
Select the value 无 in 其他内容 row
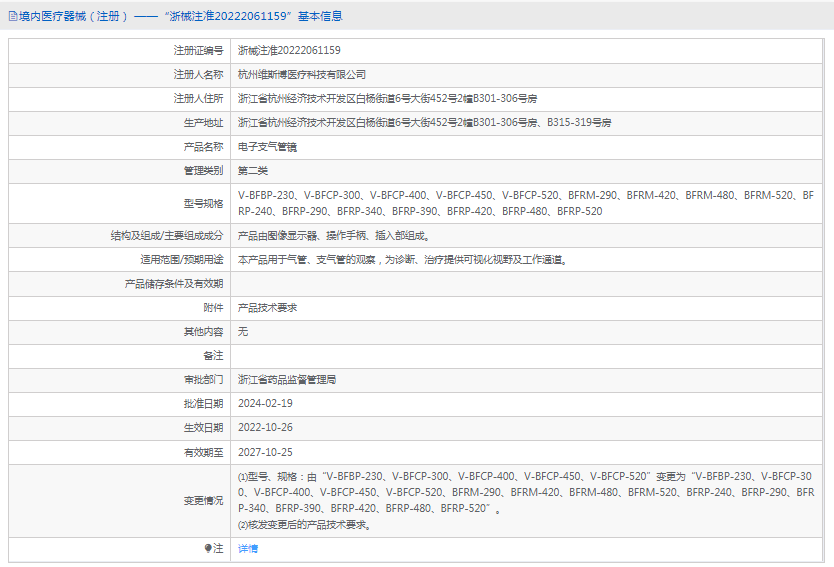point(243,331)
